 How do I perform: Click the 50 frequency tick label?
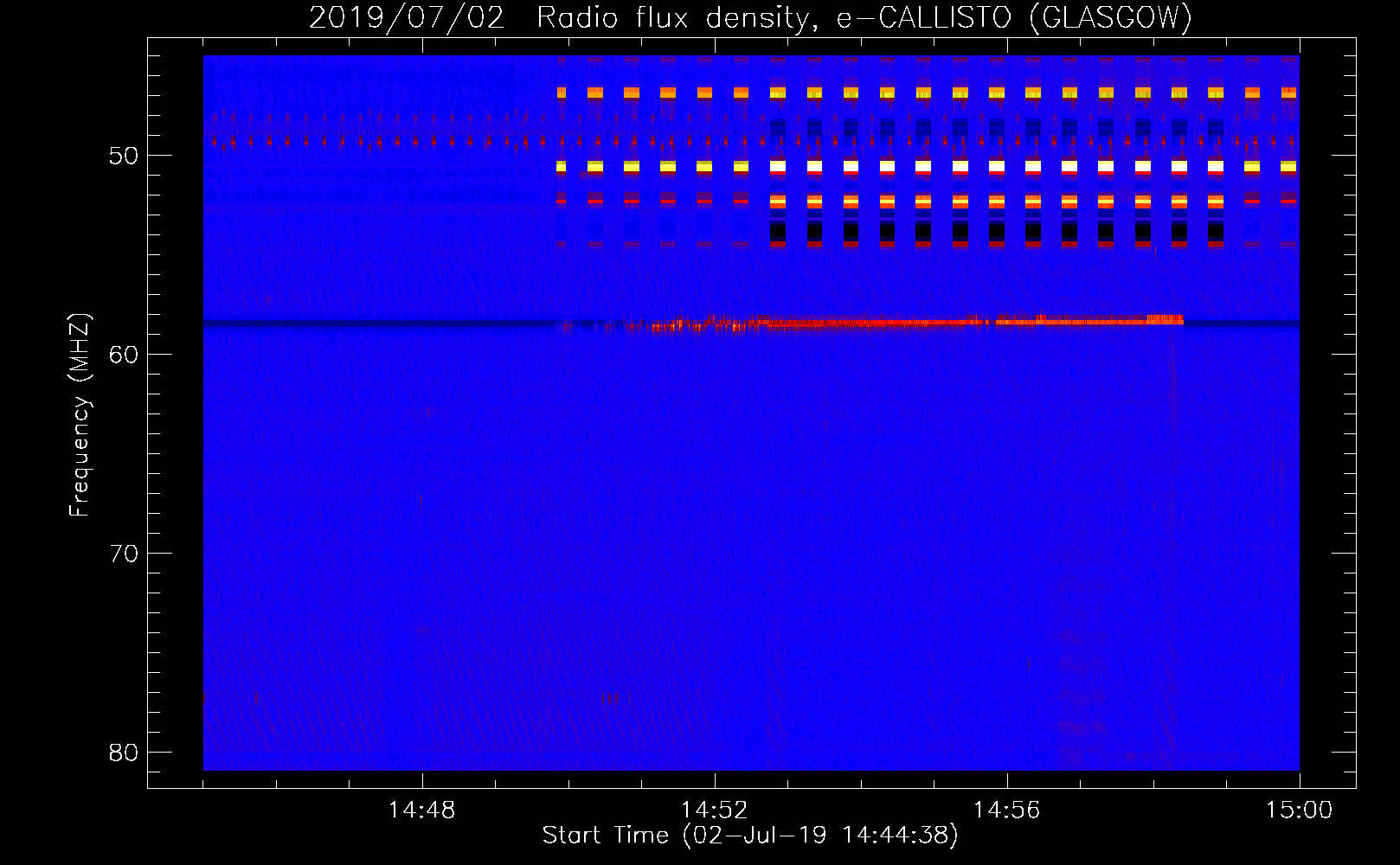point(124,156)
